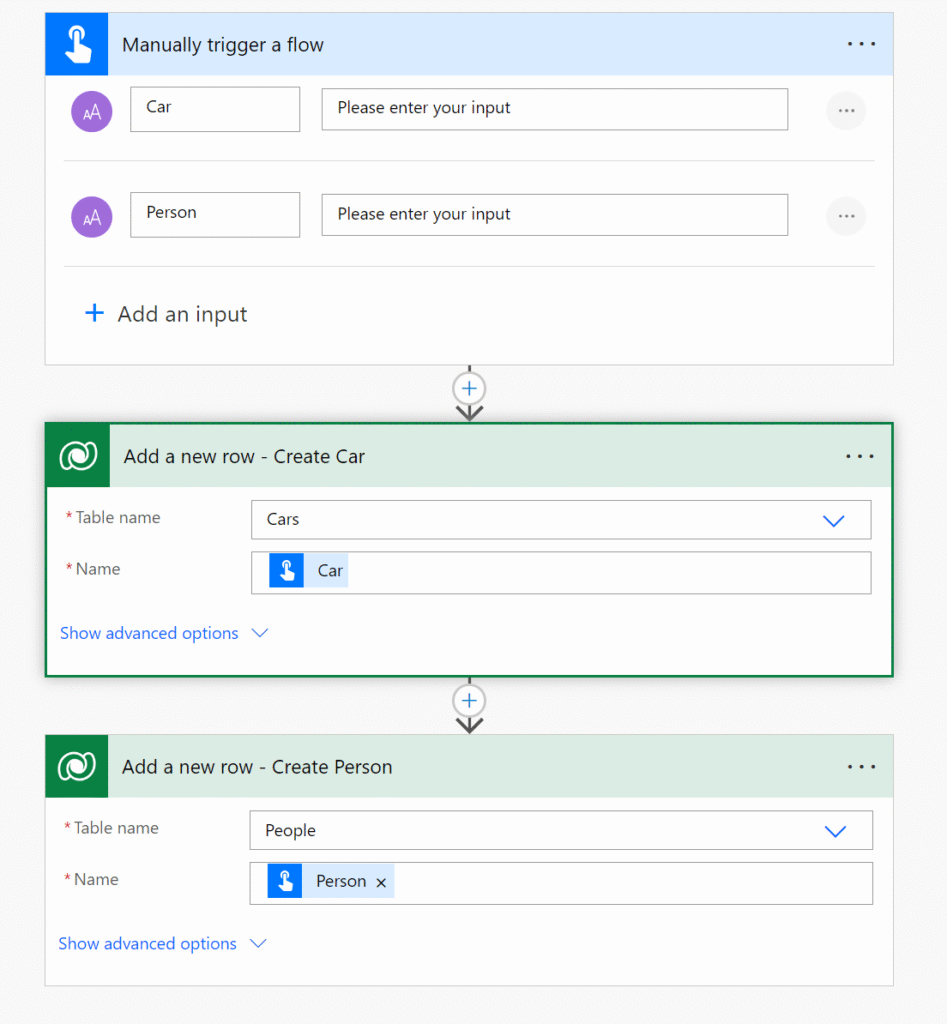
Task: Click the plus icon next to Add an input
Action: [x=95, y=313]
